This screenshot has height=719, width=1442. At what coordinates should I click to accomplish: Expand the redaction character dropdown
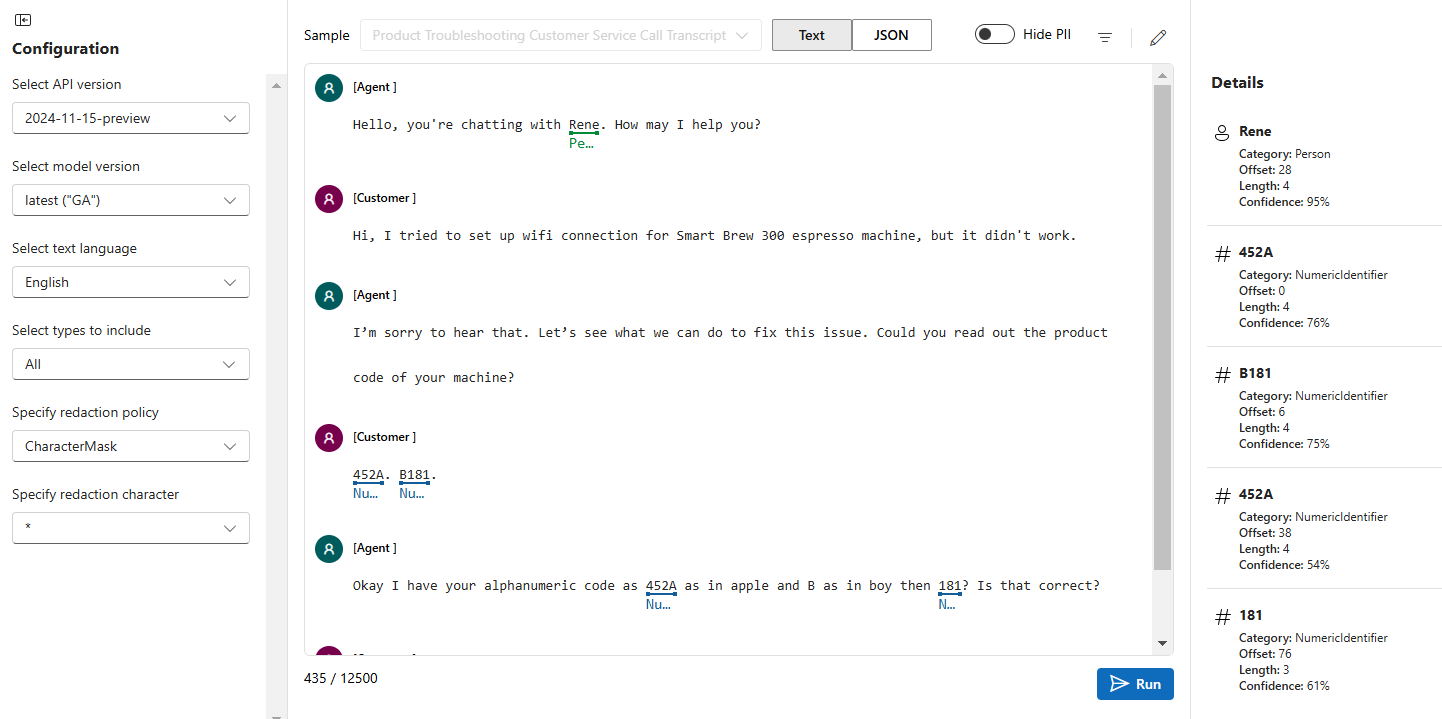pyautogui.click(x=131, y=528)
